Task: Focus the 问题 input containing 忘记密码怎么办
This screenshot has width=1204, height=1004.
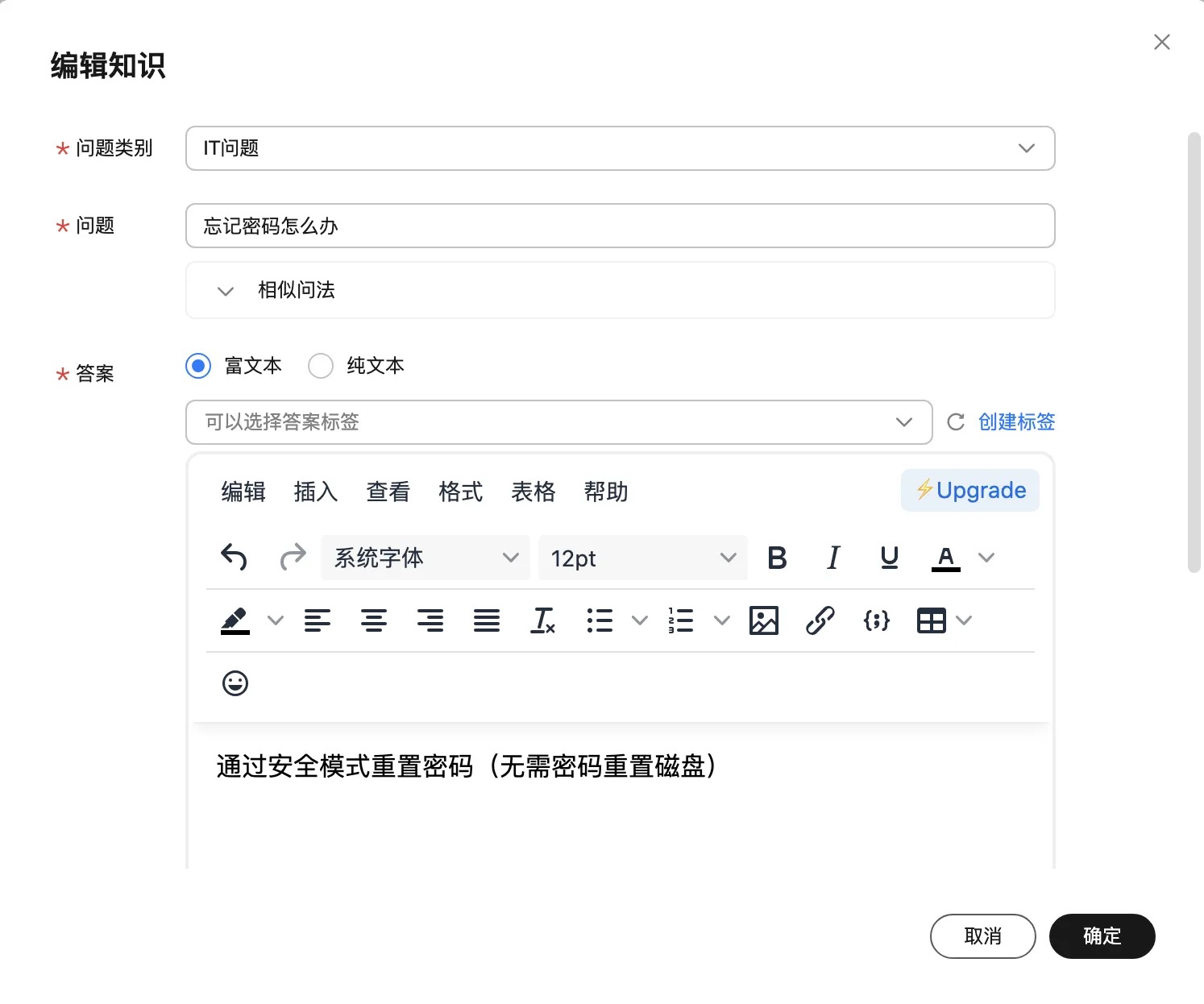Action: [x=621, y=226]
